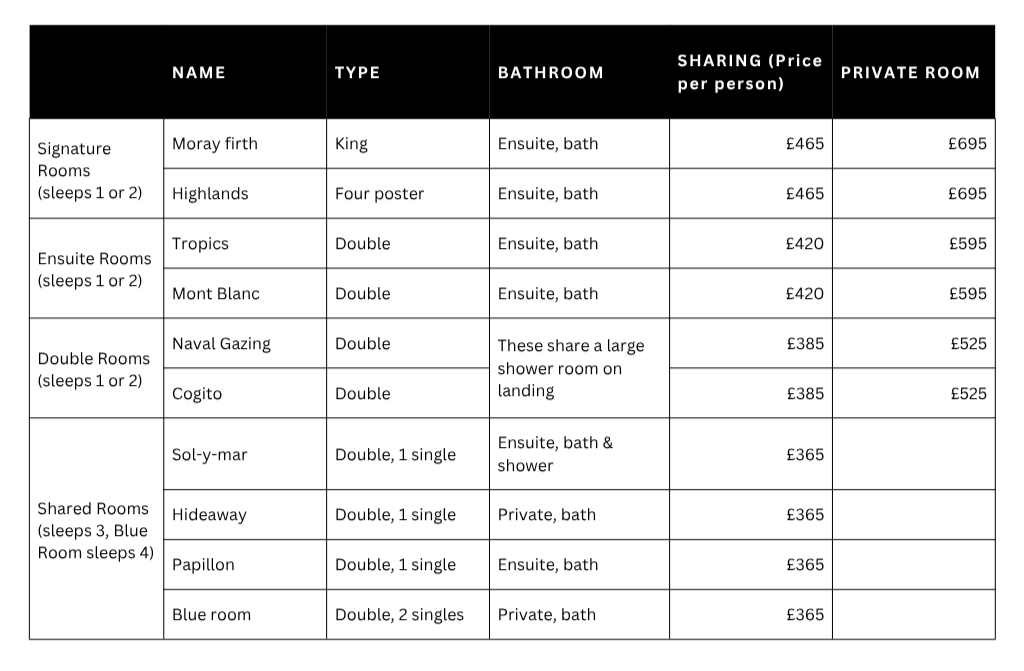
Task: Click the Moray firth room name
Action: 215,144
